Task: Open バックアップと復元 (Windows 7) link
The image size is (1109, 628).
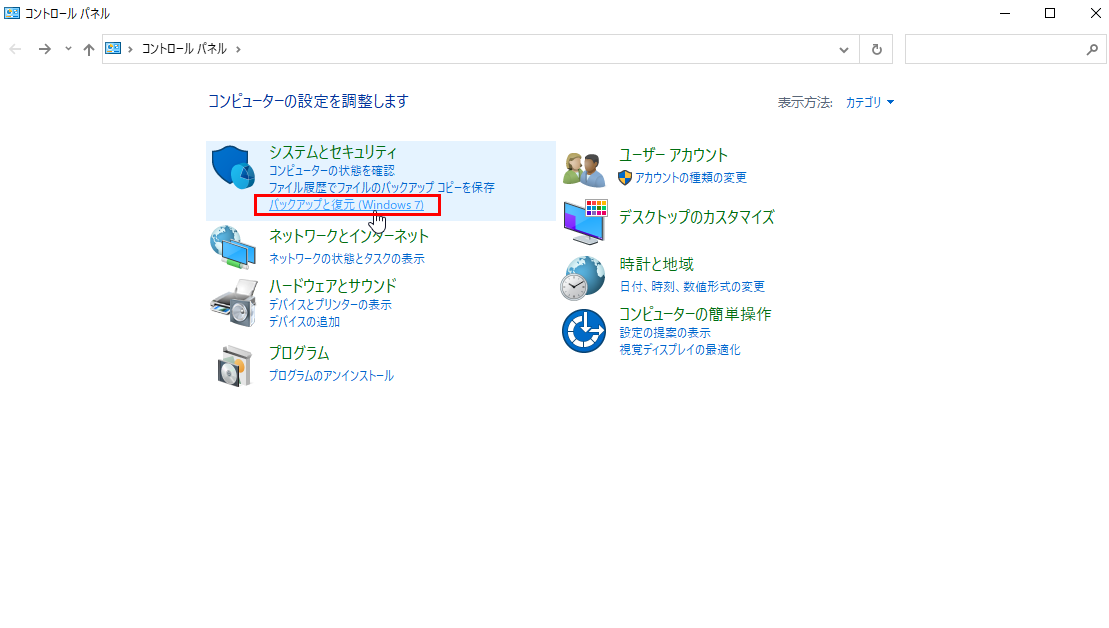Action: coord(347,205)
